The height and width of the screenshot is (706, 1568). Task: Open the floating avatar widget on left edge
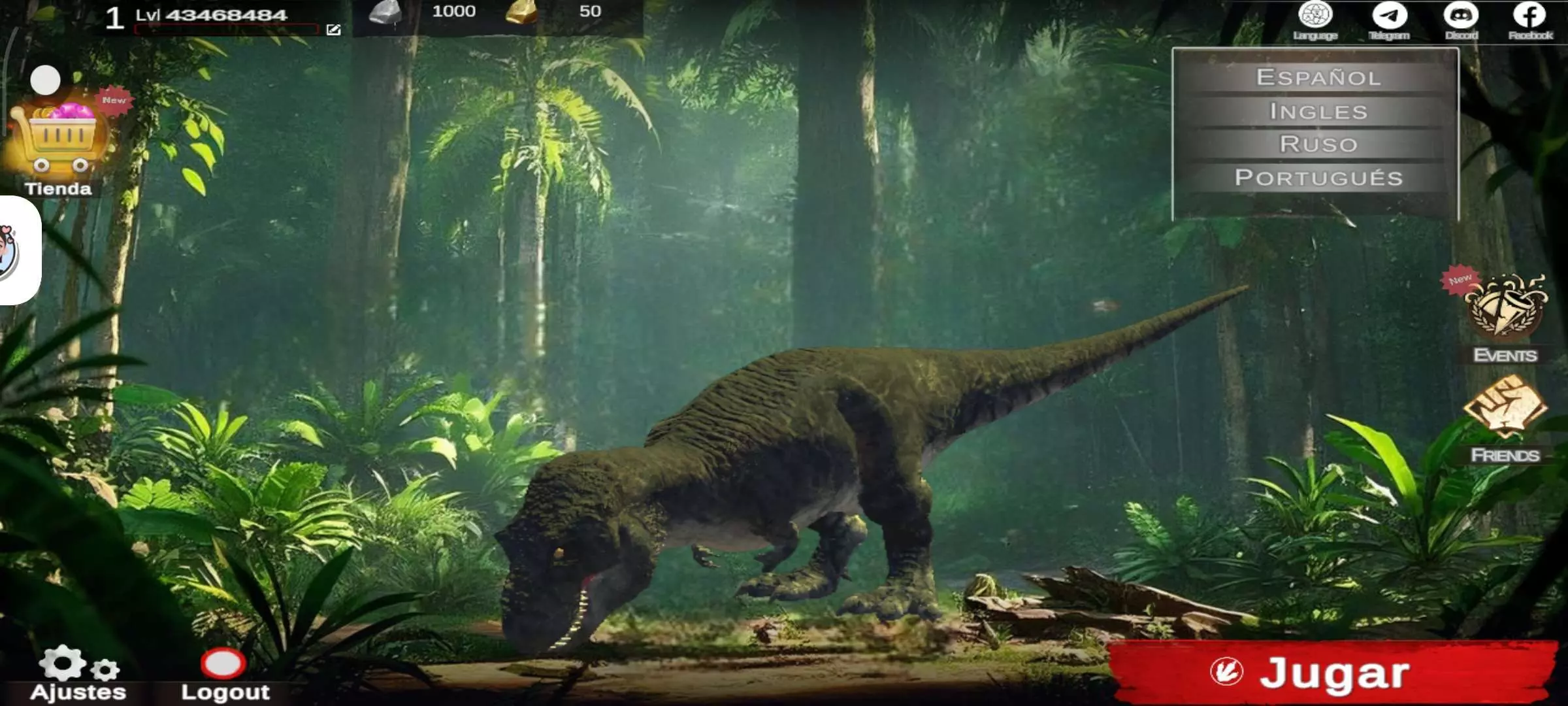(x=14, y=250)
